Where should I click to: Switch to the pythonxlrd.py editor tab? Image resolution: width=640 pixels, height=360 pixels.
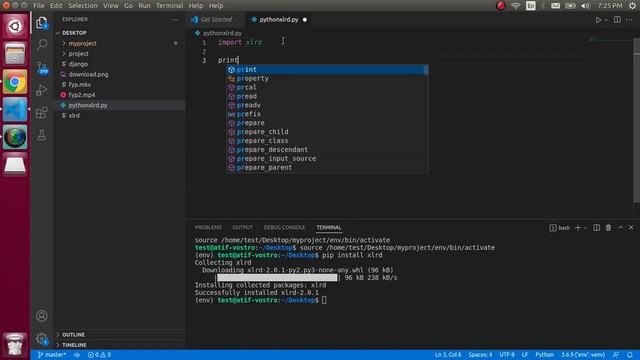[x=279, y=20]
